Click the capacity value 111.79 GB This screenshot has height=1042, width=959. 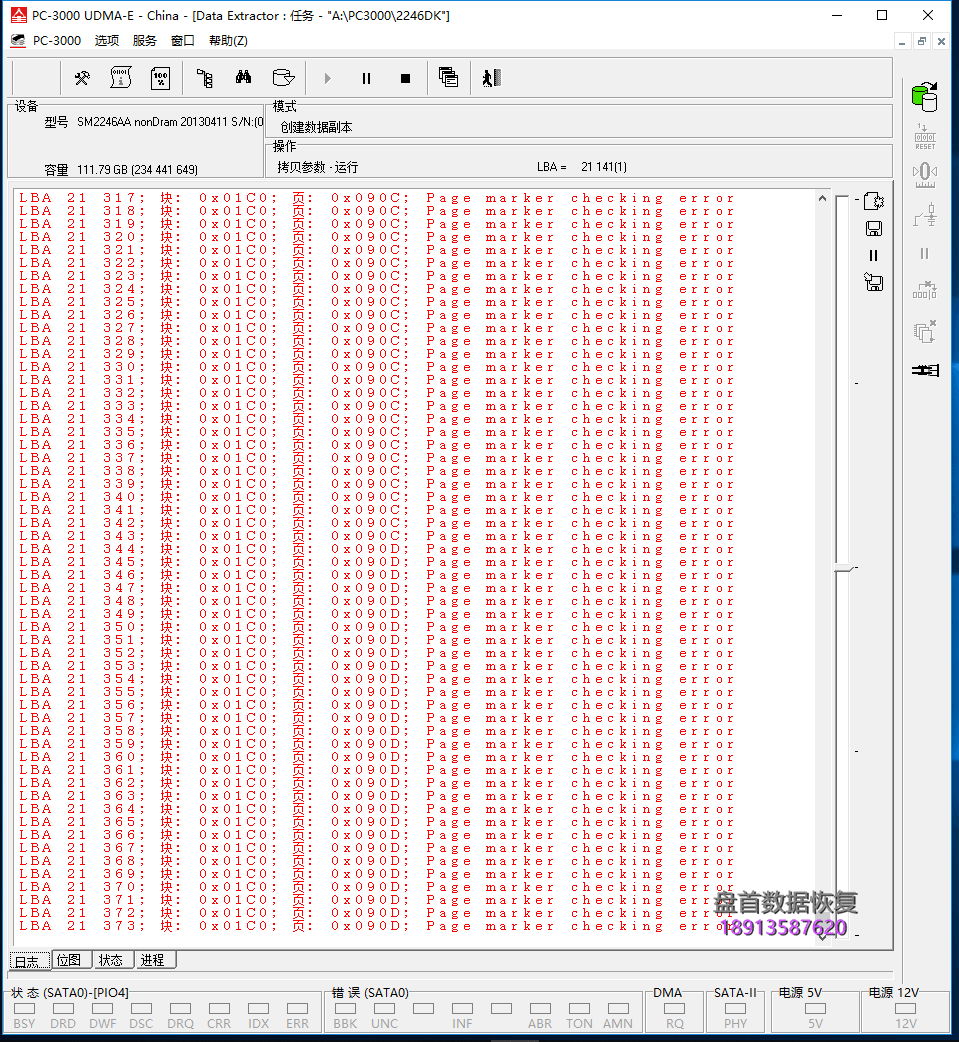(x=137, y=169)
